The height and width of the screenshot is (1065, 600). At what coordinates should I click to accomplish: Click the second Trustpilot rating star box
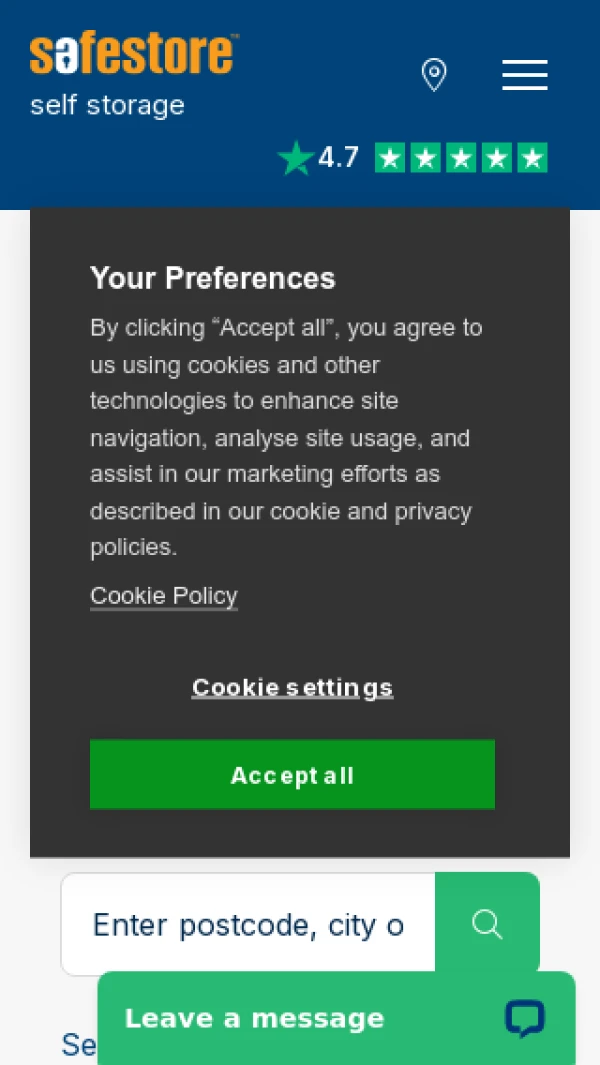(426, 158)
